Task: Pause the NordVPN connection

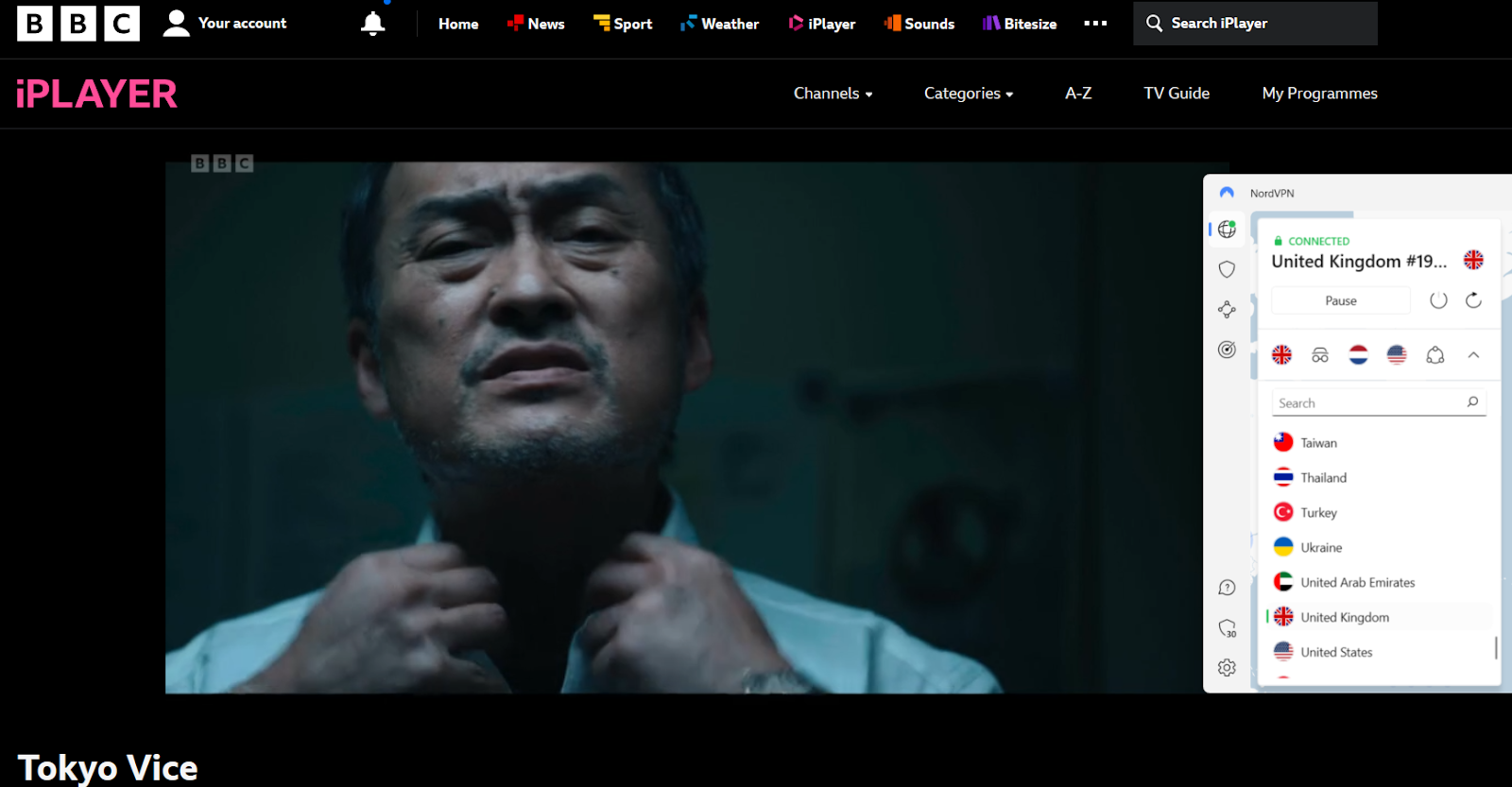Action: click(x=1341, y=300)
